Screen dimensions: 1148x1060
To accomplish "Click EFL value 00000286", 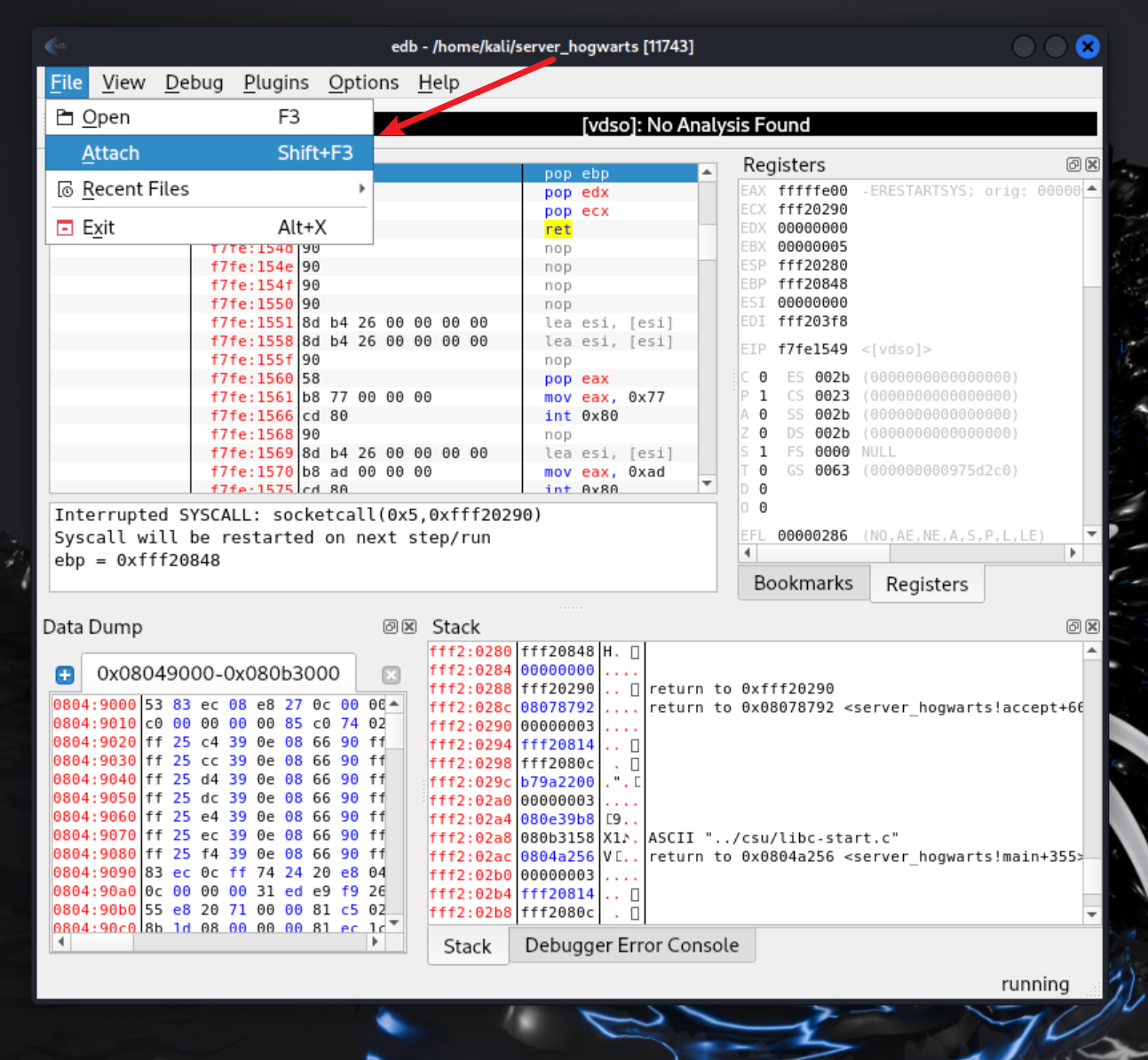I will 812,535.
